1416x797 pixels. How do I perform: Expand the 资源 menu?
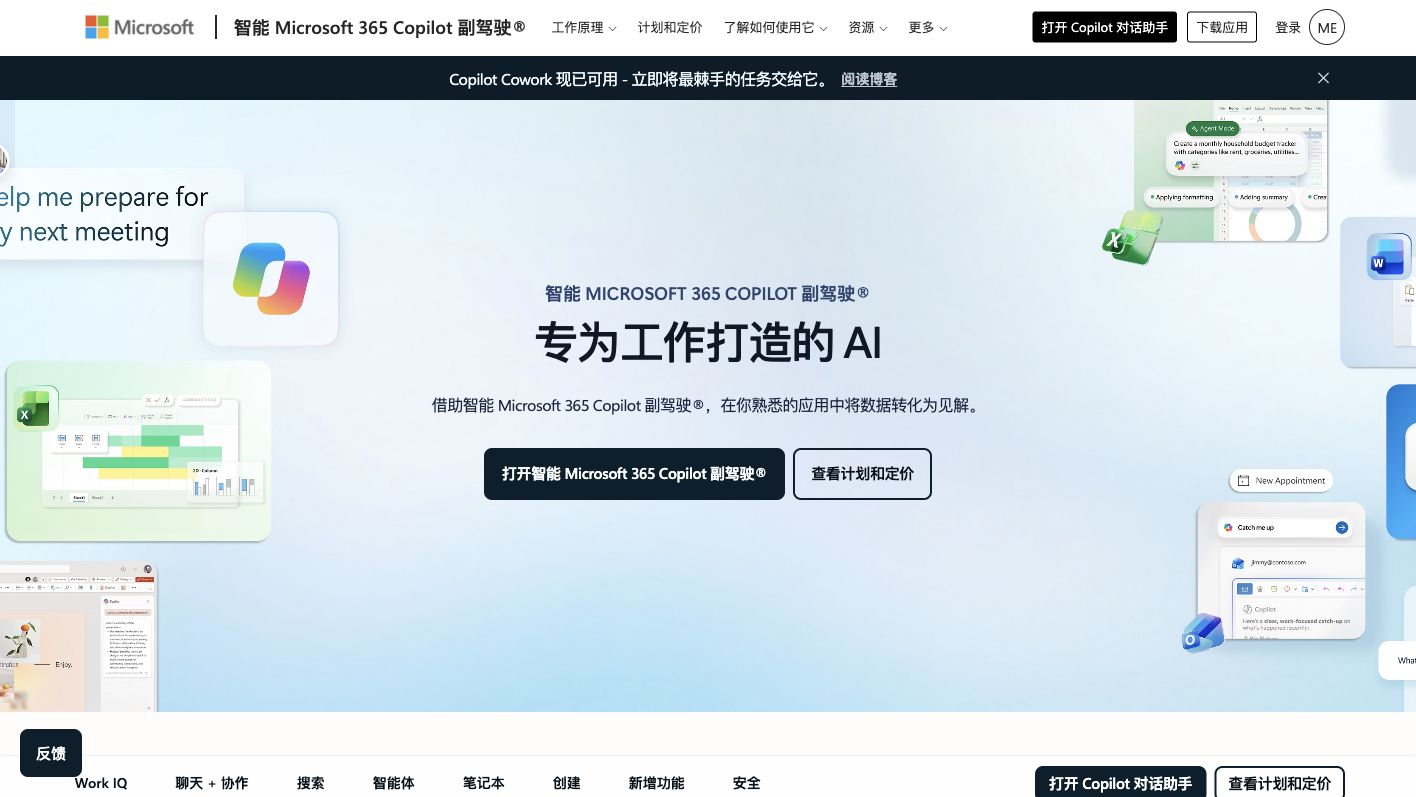pyautogui.click(x=867, y=28)
